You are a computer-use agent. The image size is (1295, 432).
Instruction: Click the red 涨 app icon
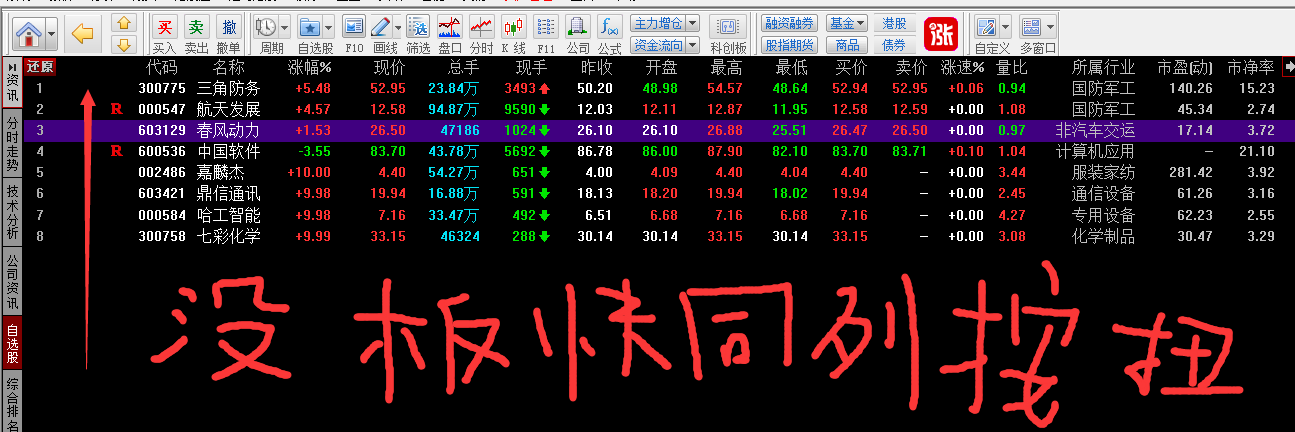[941, 35]
